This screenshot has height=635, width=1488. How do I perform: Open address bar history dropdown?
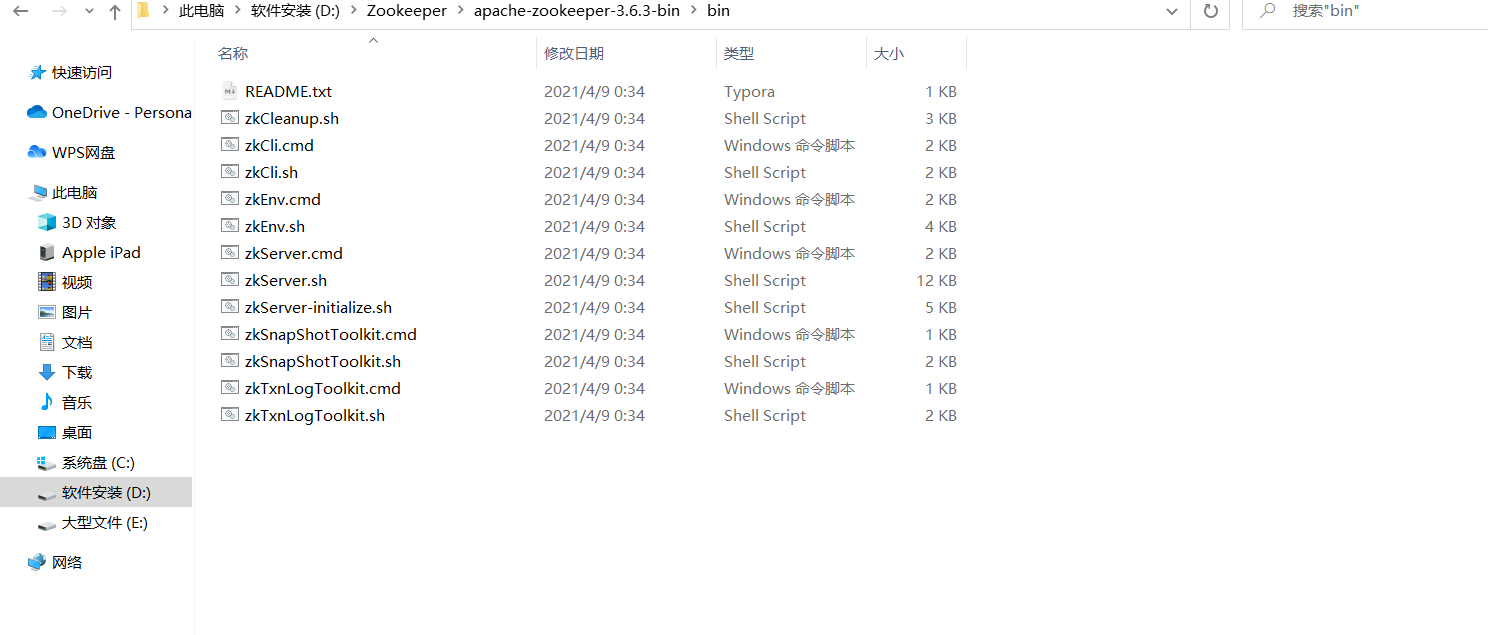(x=1172, y=11)
